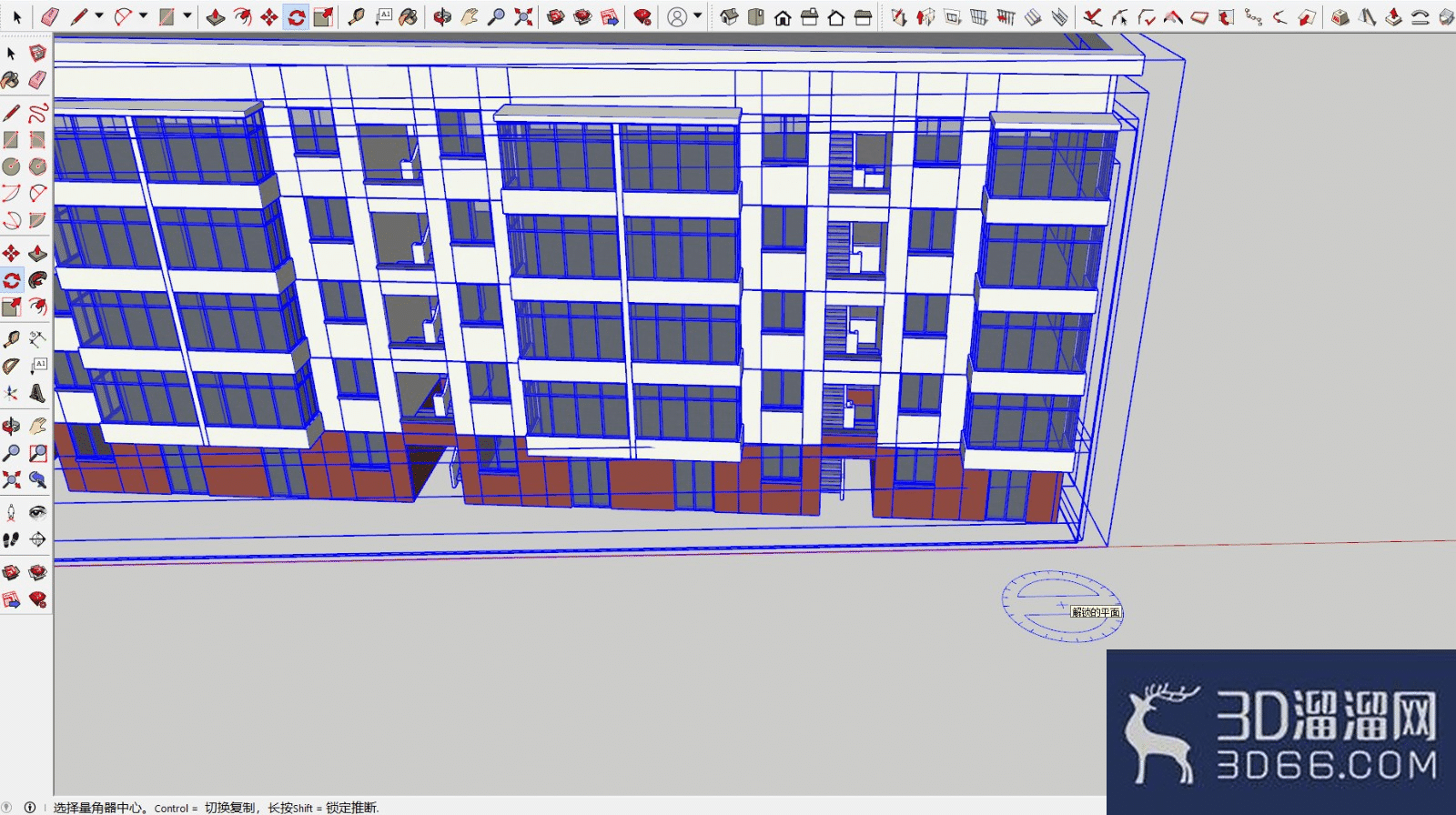The height and width of the screenshot is (815, 1456).
Task: Switch to the Iso view
Action: point(729,16)
